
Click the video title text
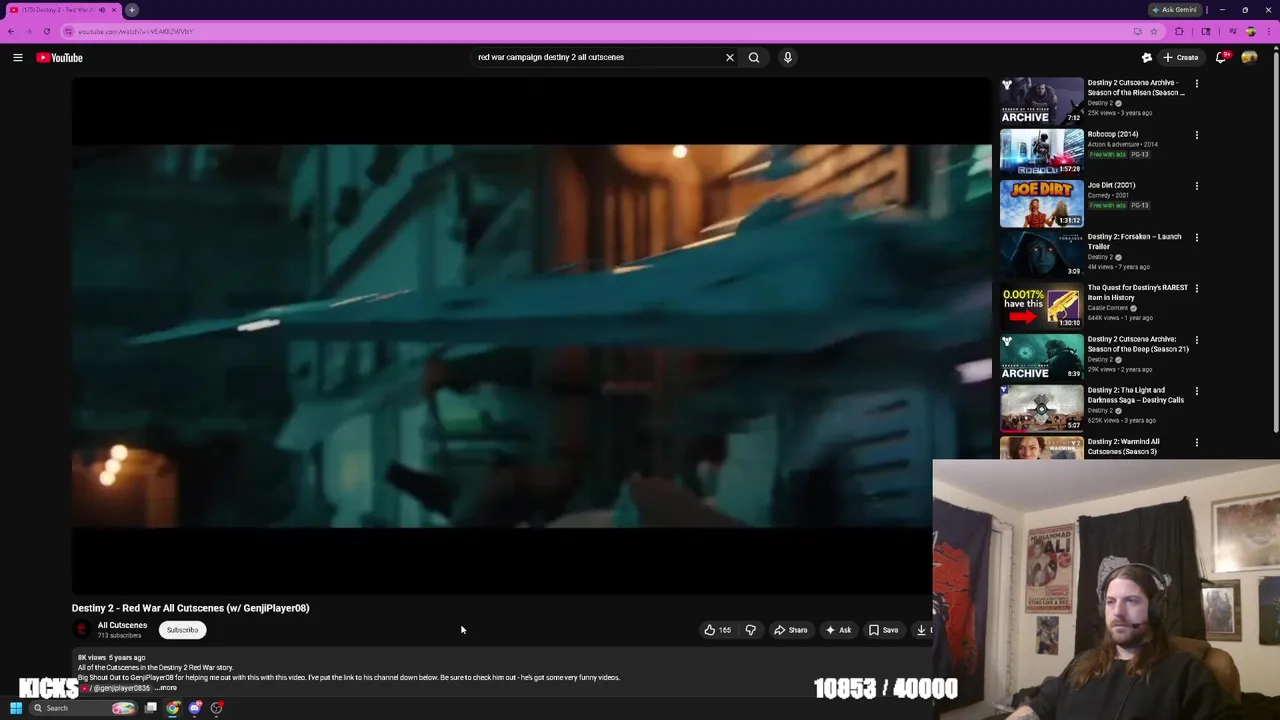pos(190,608)
